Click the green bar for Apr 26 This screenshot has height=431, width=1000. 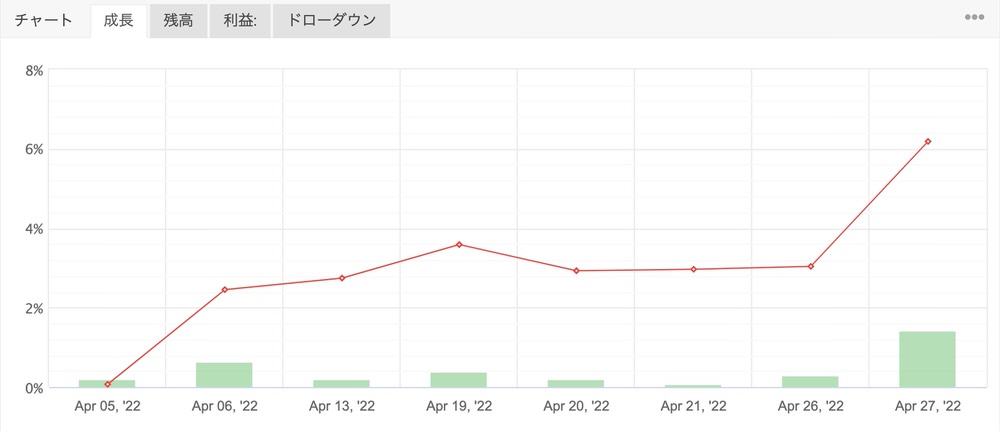(810, 382)
